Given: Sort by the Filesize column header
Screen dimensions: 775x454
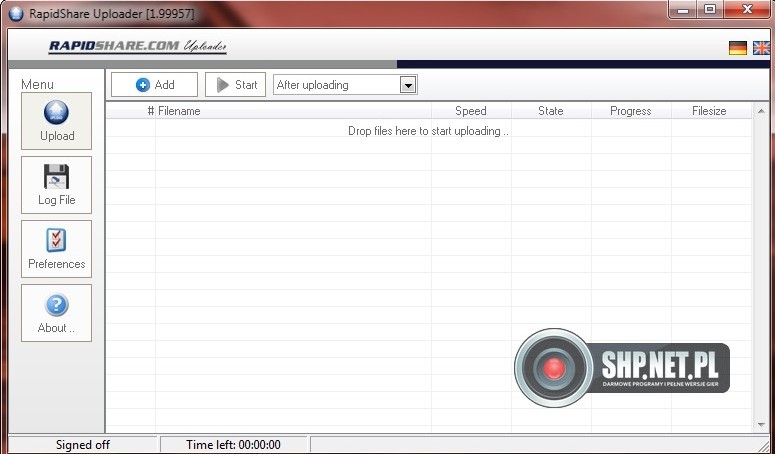Looking at the screenshot, I should click(x=710, y=111).
